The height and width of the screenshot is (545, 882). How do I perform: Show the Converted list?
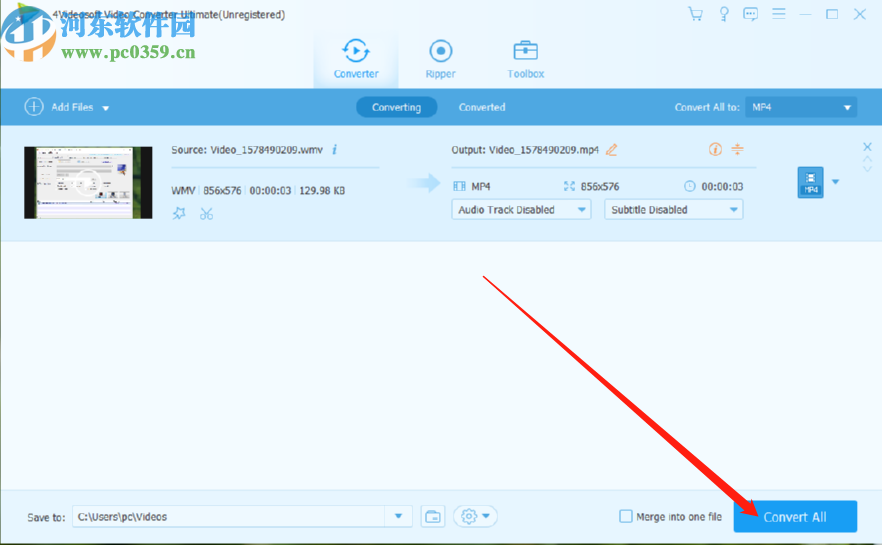pos(482,107)
